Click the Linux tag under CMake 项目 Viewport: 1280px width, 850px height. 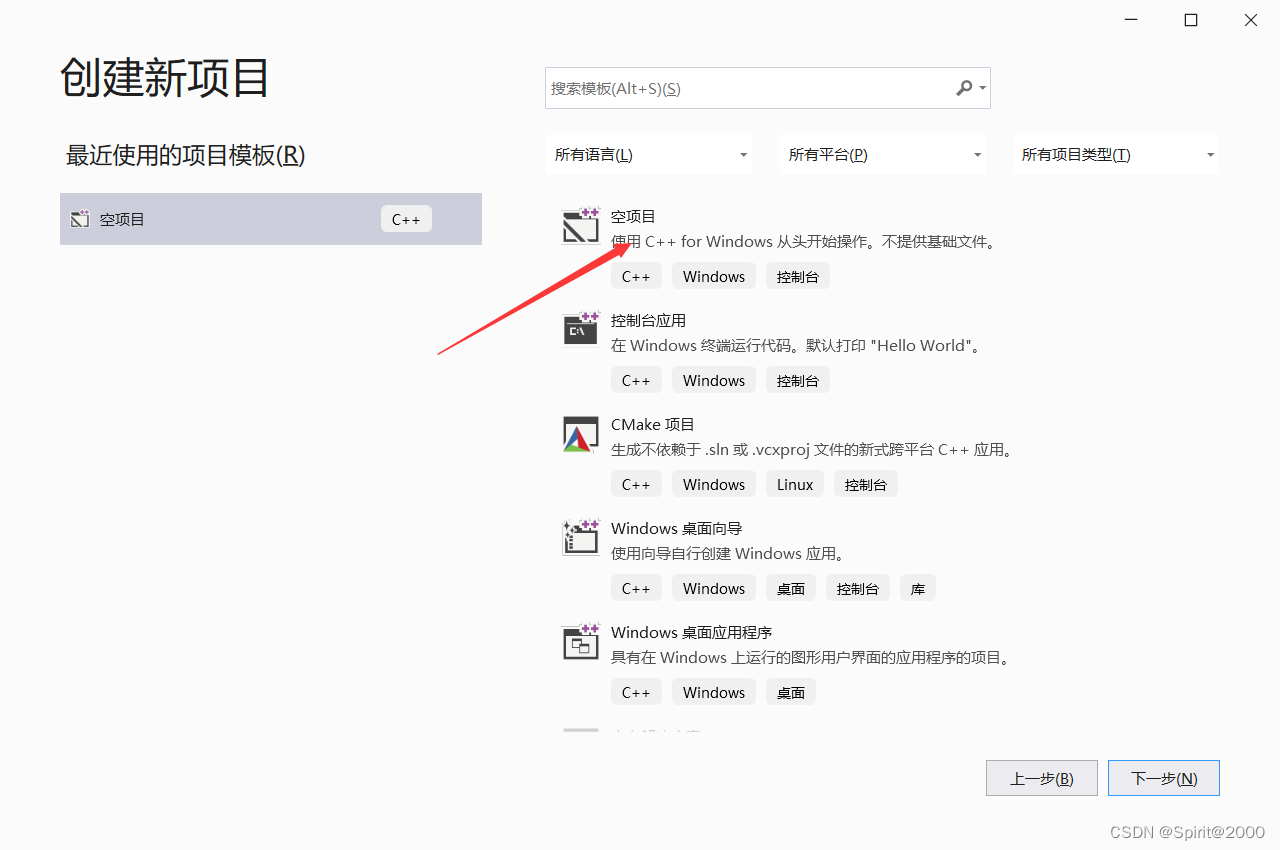coord(795,484)
